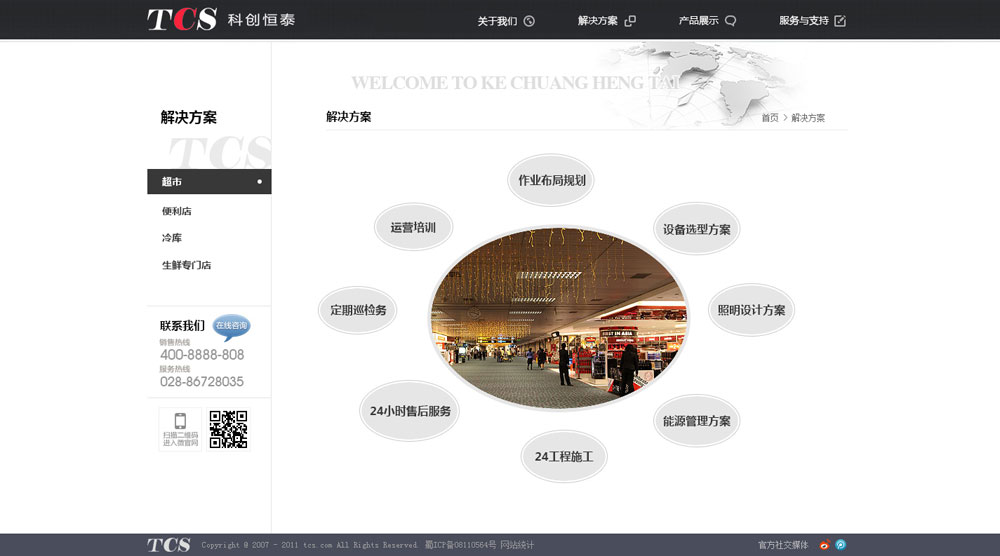The image size is (1000, 556).
Task: Click the edit icon beside 服务与支持
Action: click(840, 21)
